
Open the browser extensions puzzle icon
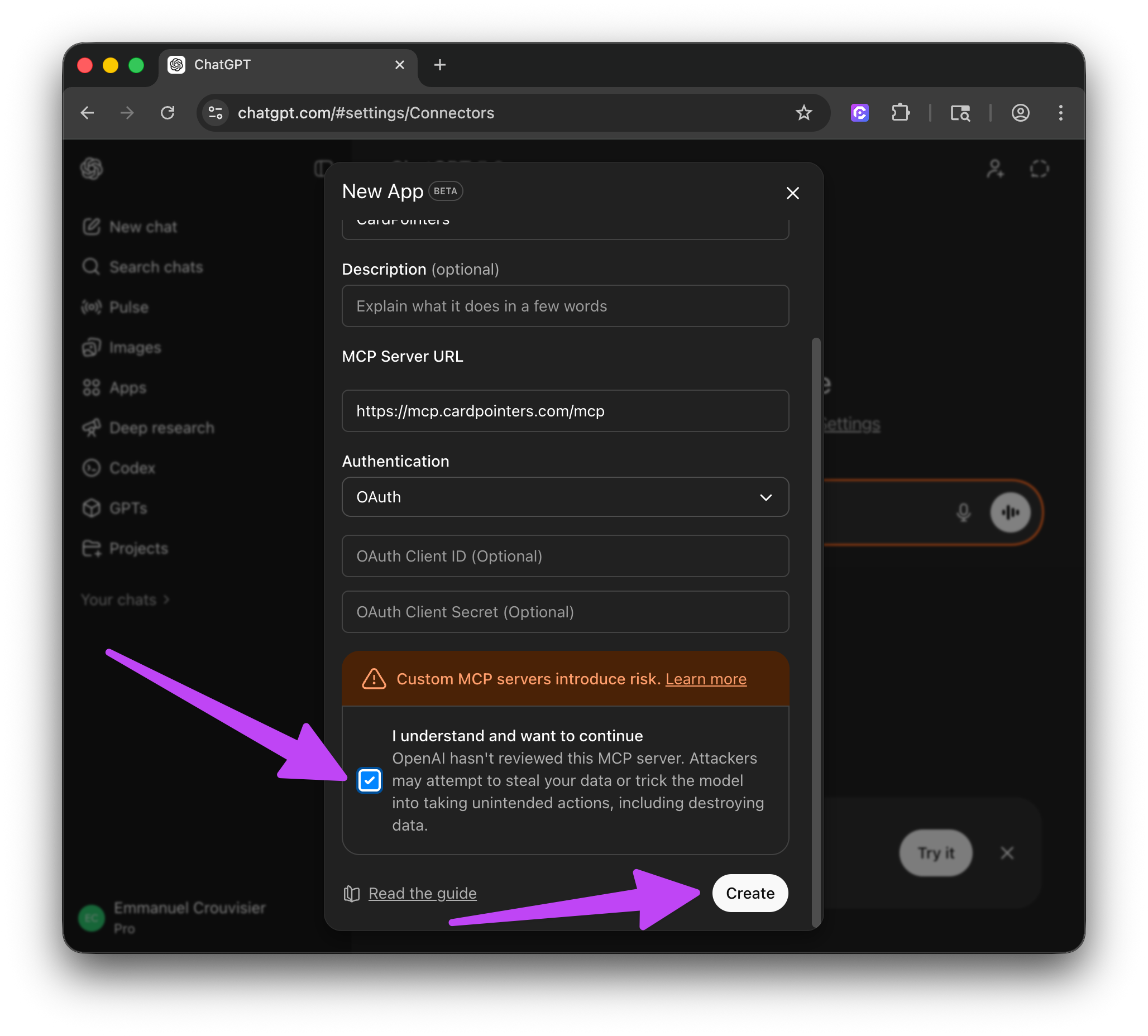(900, 113)
